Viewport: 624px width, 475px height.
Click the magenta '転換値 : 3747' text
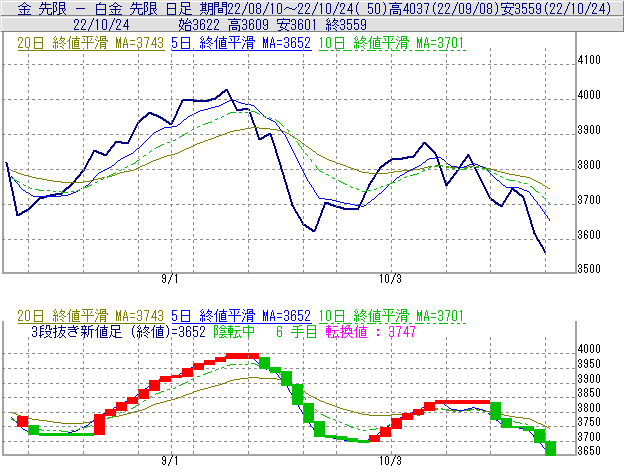pyautogui.click(x=370, y=331)
